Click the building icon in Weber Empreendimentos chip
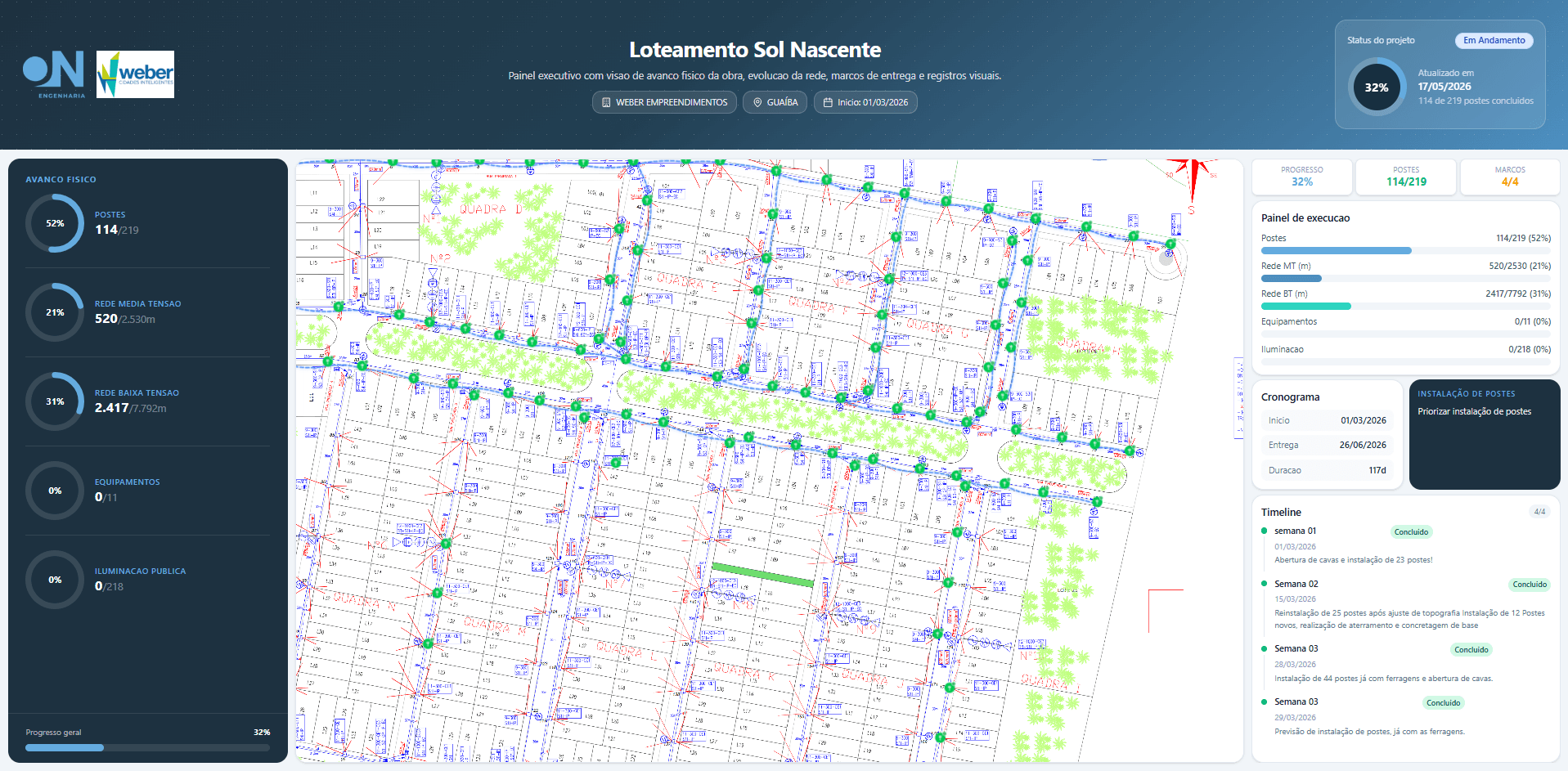This screenshot has width=1568, height=771. tap(606, 102)
